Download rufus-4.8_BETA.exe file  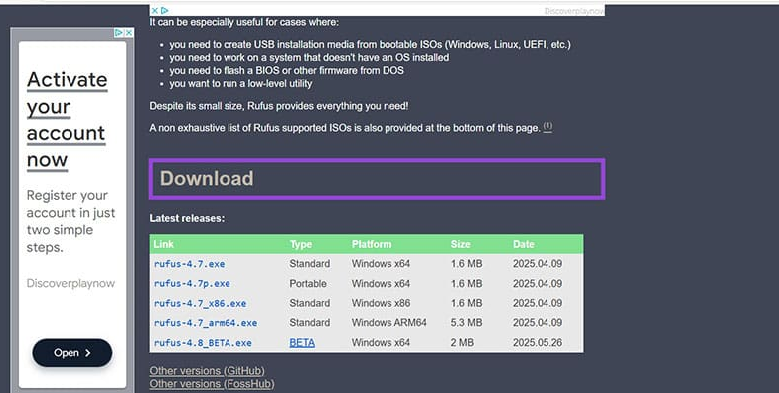click(x=202, y=343)
